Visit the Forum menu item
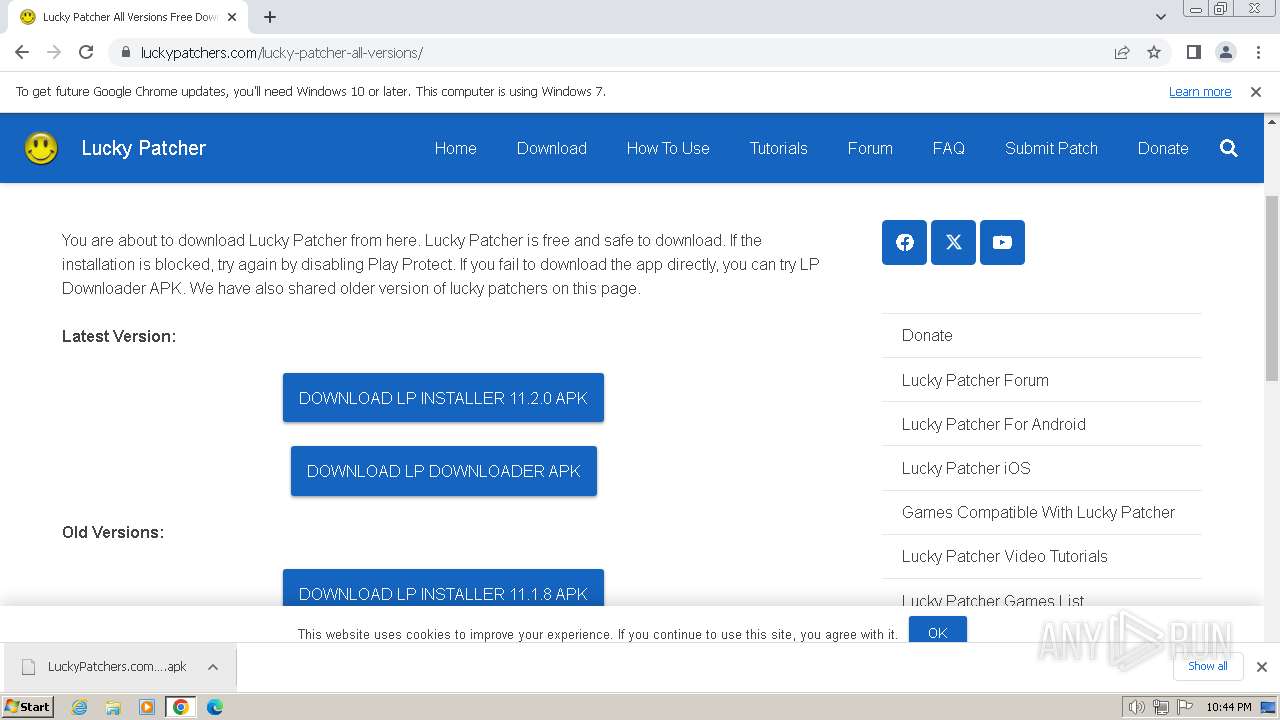The height and width of the screenshot is (720, 1280). point(870,148)
